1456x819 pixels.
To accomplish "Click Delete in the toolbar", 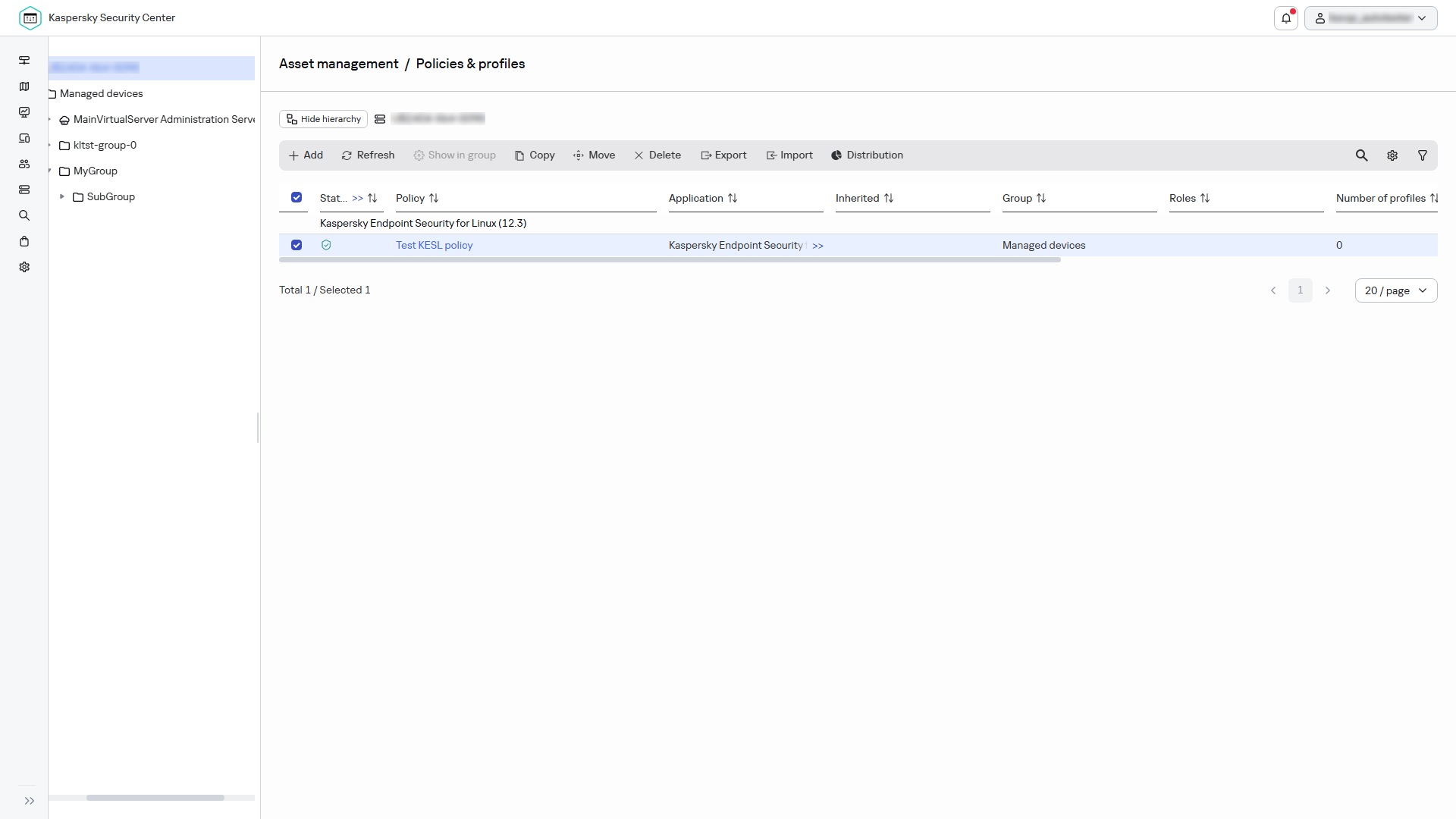I will coord(657,155).
